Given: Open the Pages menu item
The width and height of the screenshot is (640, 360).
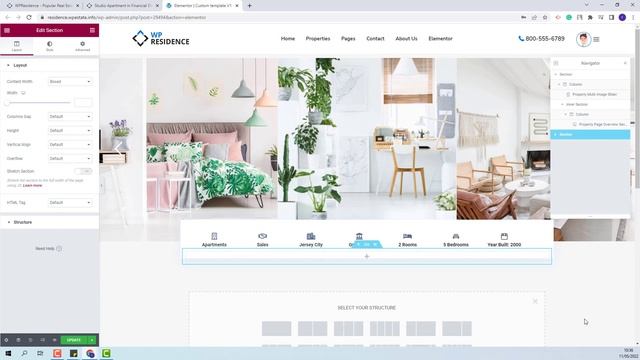Looking at the screenshot, I should click(x=348, y=38).
